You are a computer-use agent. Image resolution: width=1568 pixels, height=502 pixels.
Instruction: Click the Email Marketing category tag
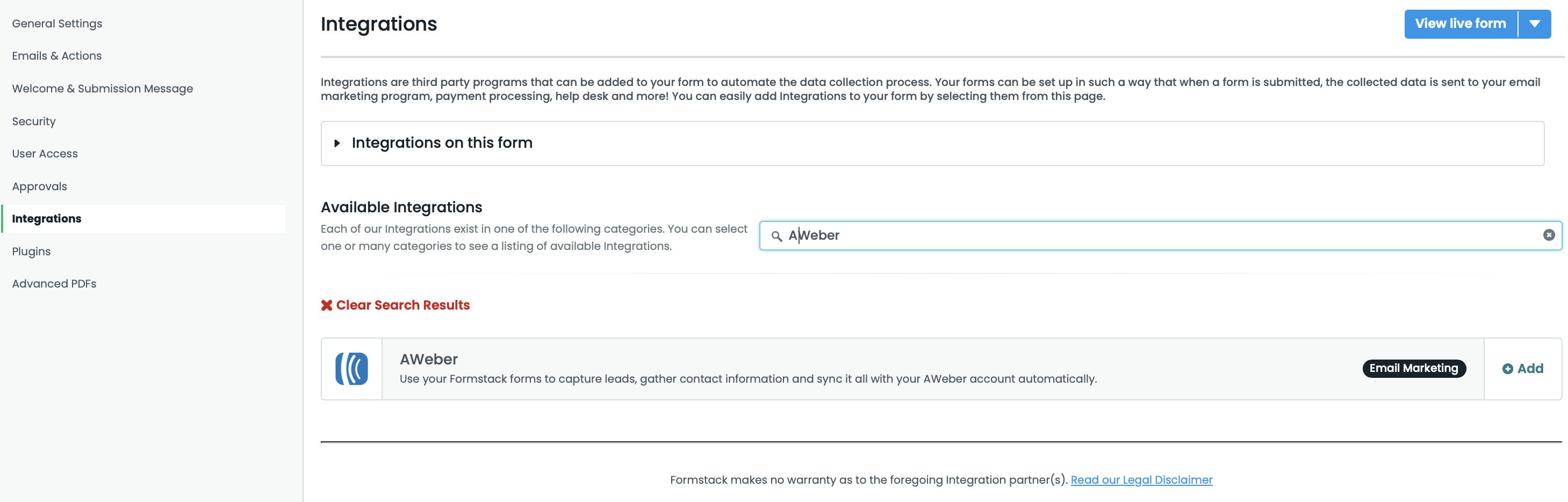click(x=1413, y=369)
